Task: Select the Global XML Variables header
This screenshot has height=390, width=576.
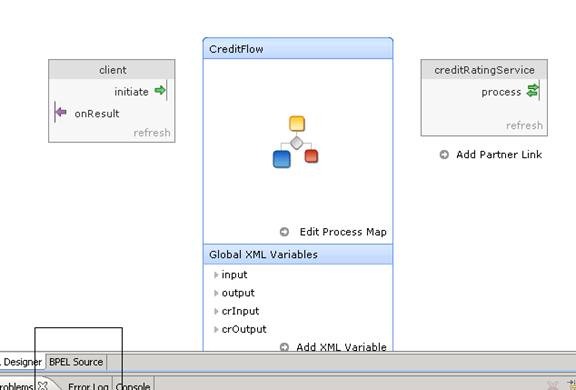Action: 298,254
